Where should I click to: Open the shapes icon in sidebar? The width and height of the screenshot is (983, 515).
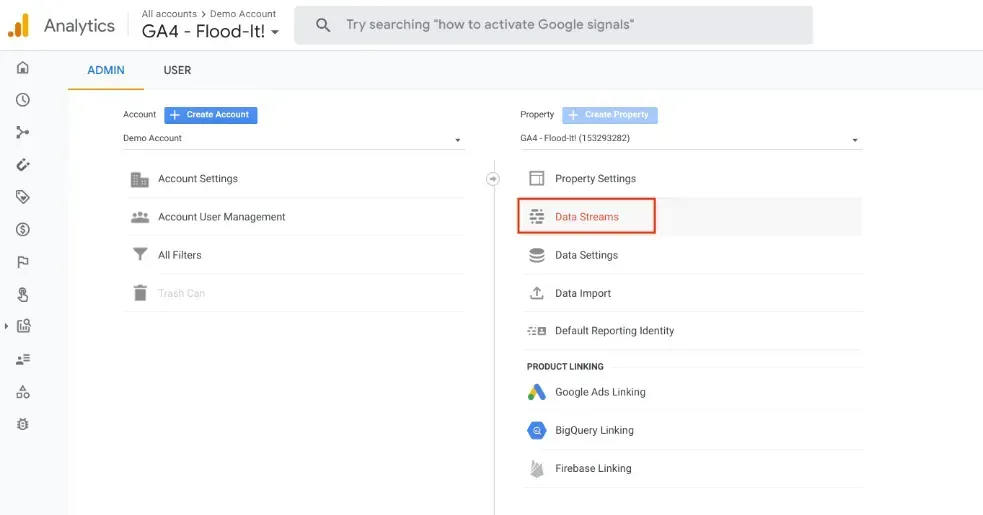coord(23,392)
